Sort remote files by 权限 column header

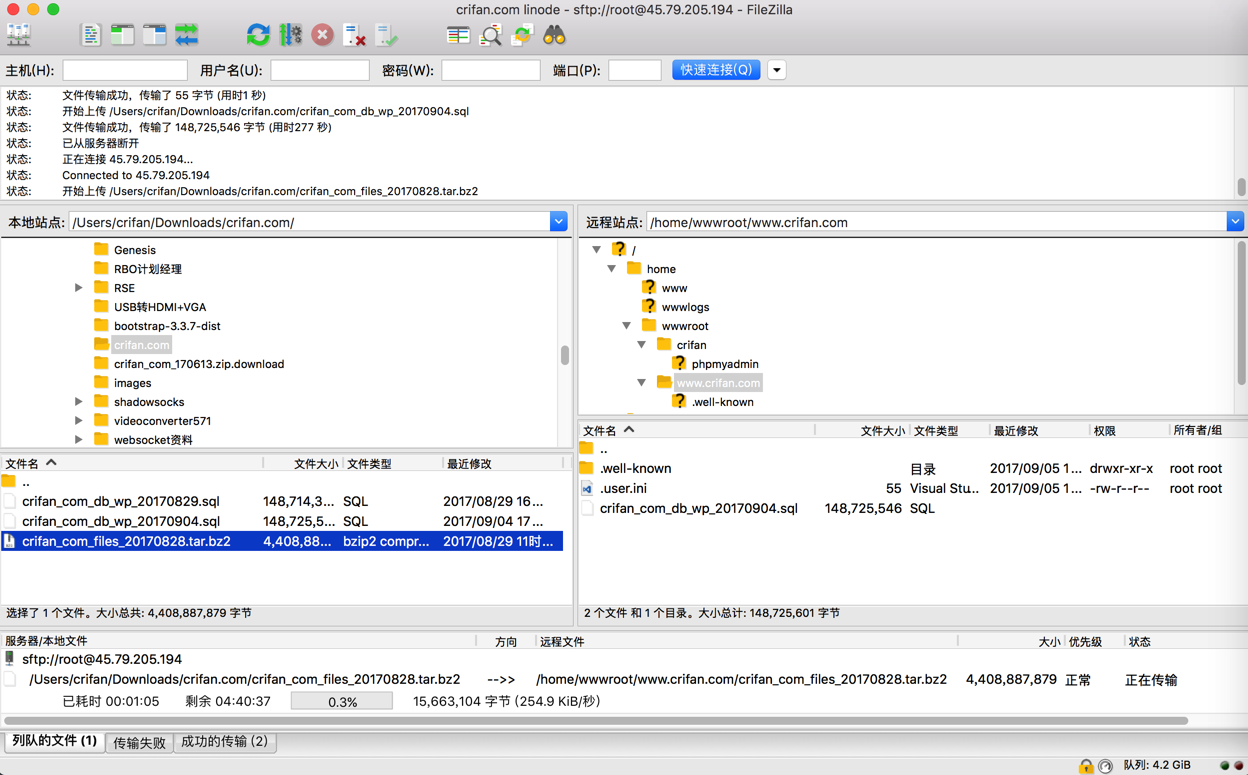(1128, 430)
